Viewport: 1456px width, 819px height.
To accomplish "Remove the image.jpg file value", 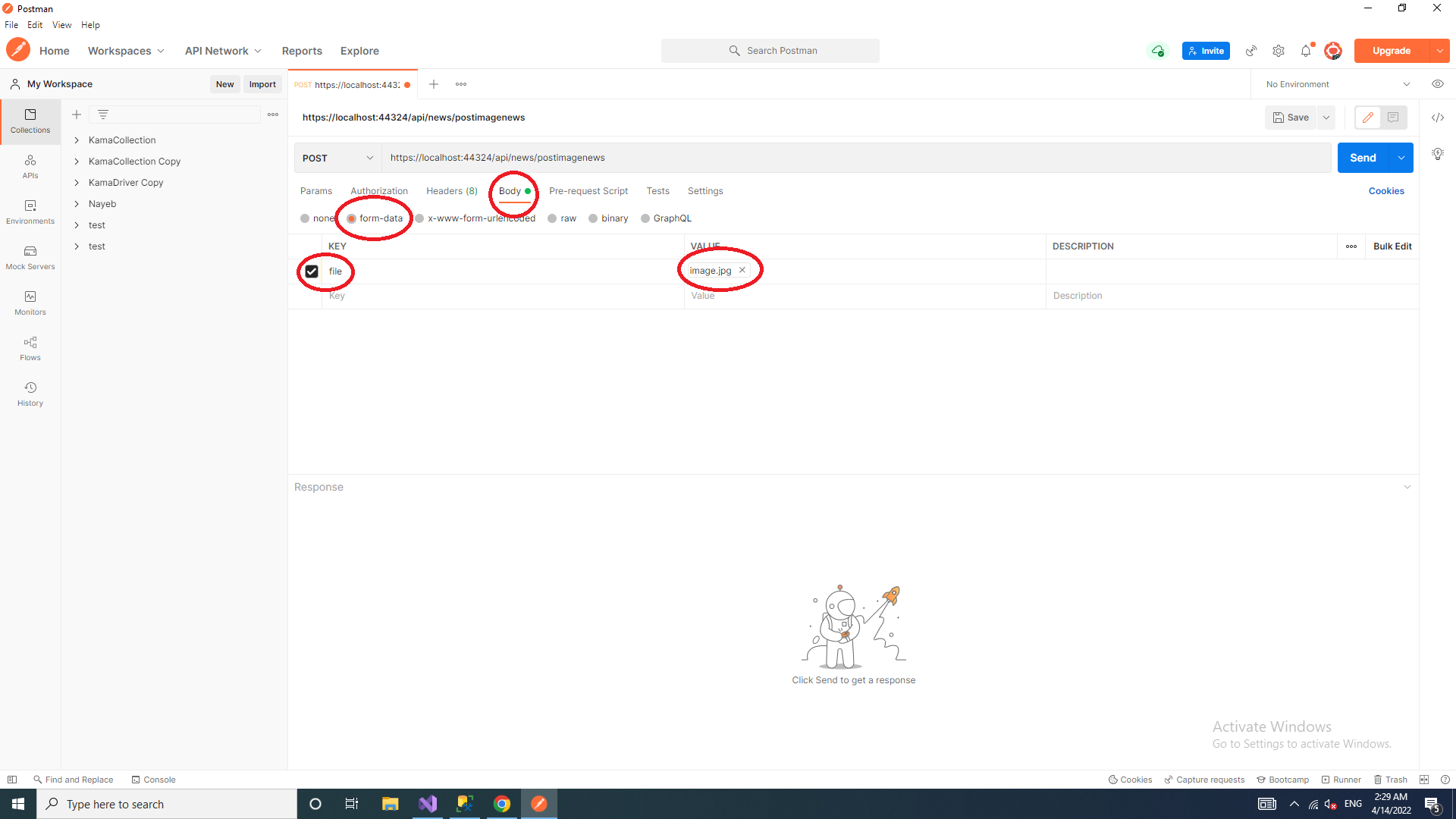I will click(x=742, y=270).
